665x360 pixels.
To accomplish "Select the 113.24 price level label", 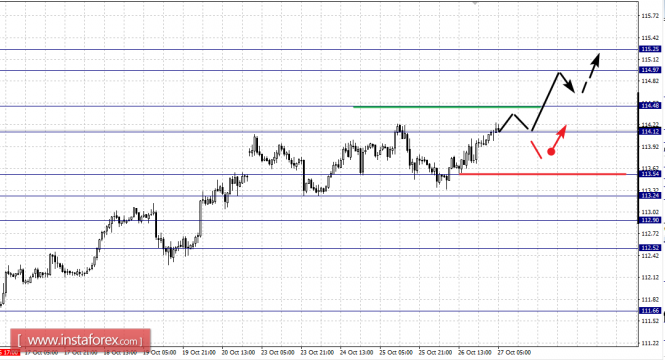I will [x=650, y=195].
